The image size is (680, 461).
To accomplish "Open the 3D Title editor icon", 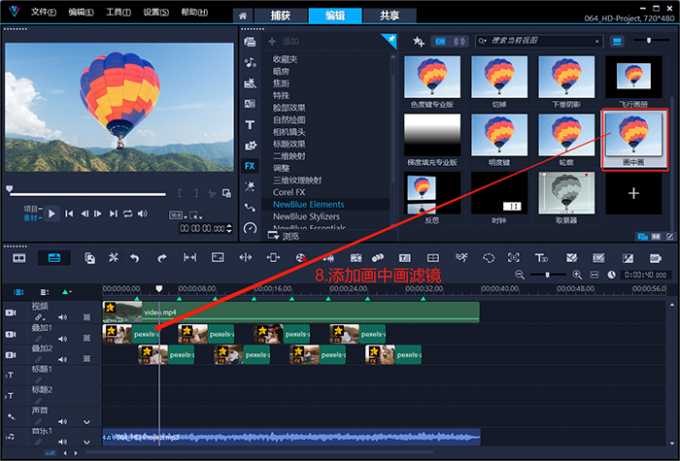I will point(541,258).
